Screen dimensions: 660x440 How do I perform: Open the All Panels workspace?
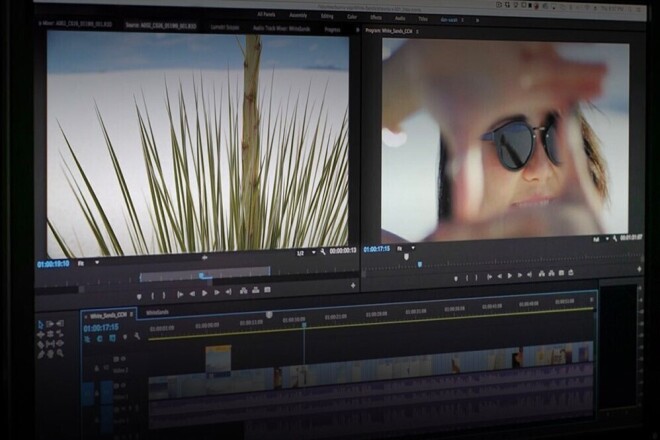click(266, 15)
